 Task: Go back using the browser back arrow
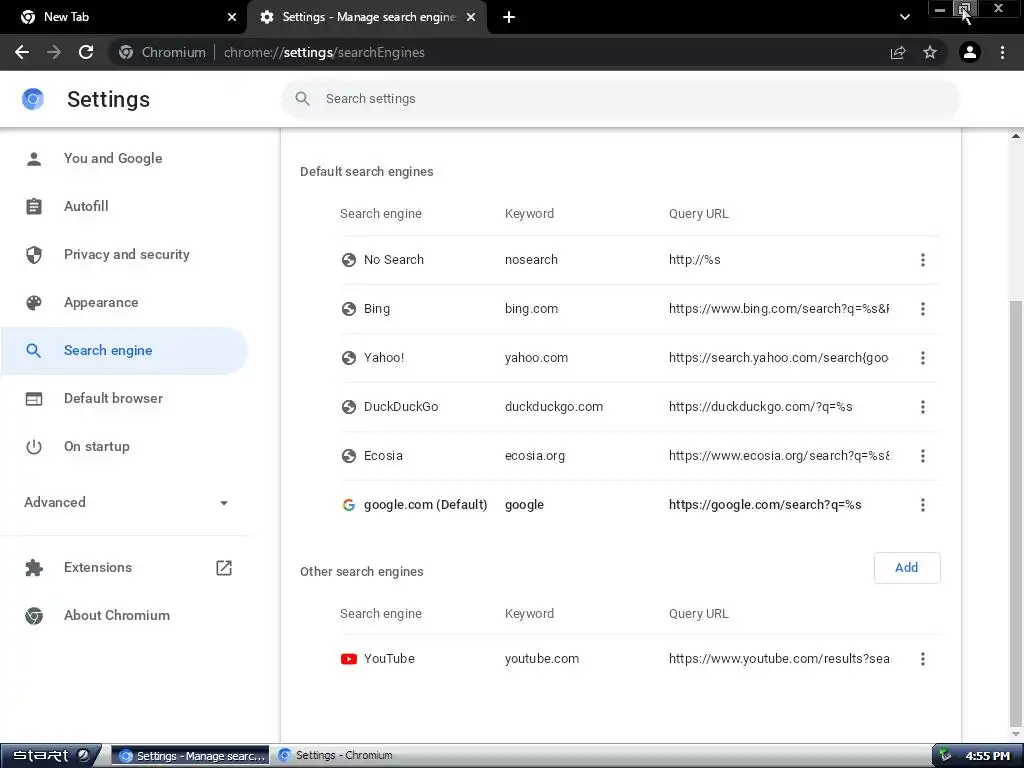click(x=22, y=52)
